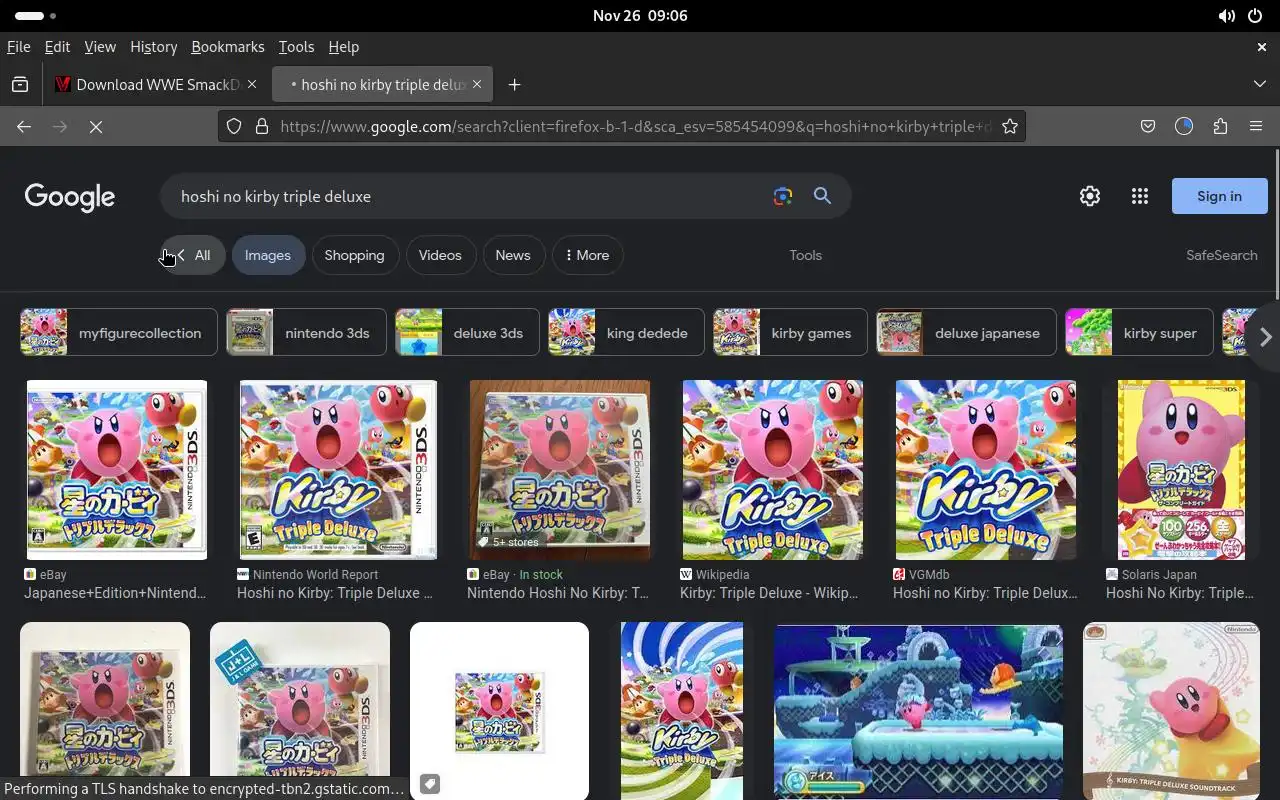Show more suggestion chips with right arrow

click(x=1265, y=337)
